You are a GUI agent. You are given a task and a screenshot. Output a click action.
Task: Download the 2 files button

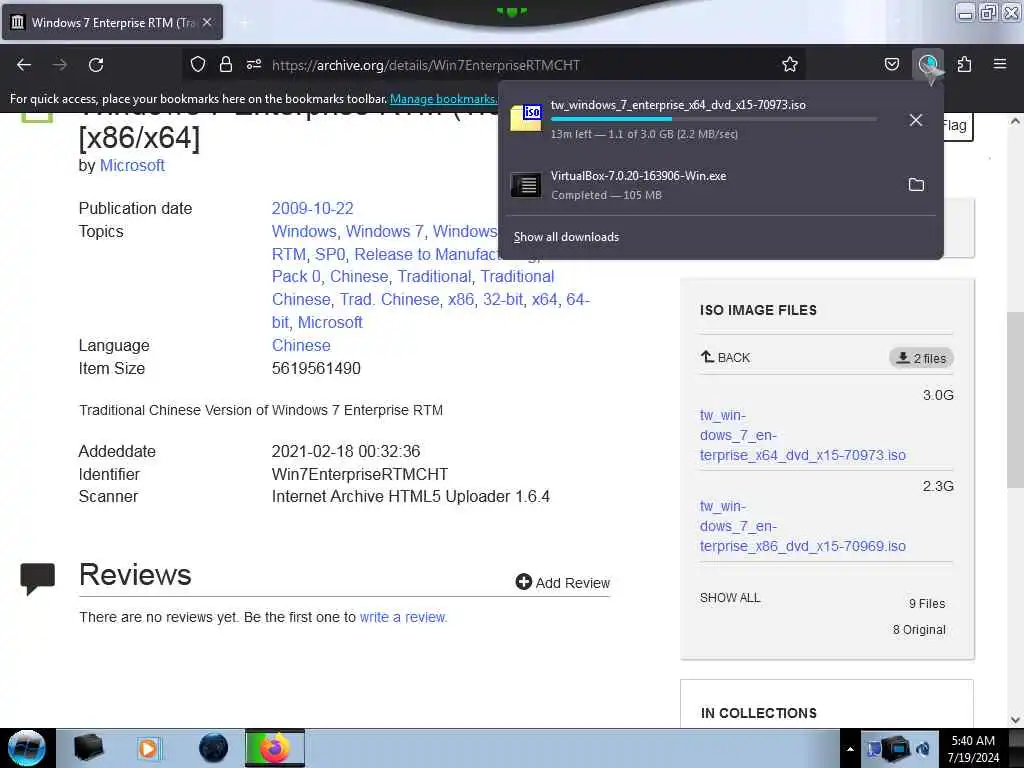921,358
